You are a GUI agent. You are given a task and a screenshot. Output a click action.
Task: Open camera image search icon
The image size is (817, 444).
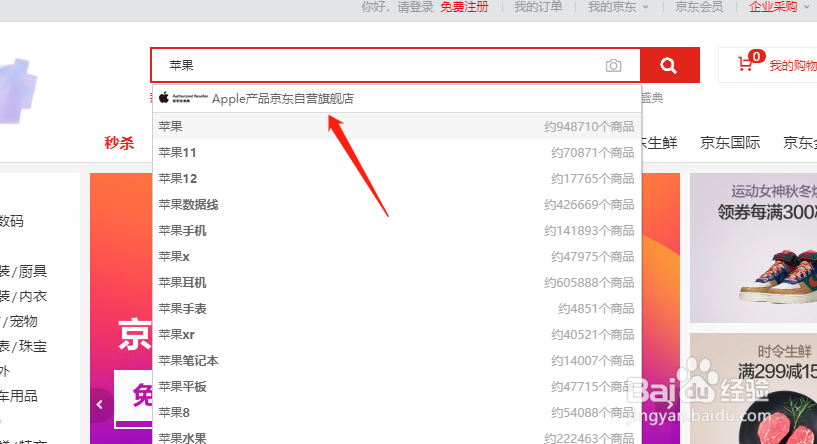(613, 66)
